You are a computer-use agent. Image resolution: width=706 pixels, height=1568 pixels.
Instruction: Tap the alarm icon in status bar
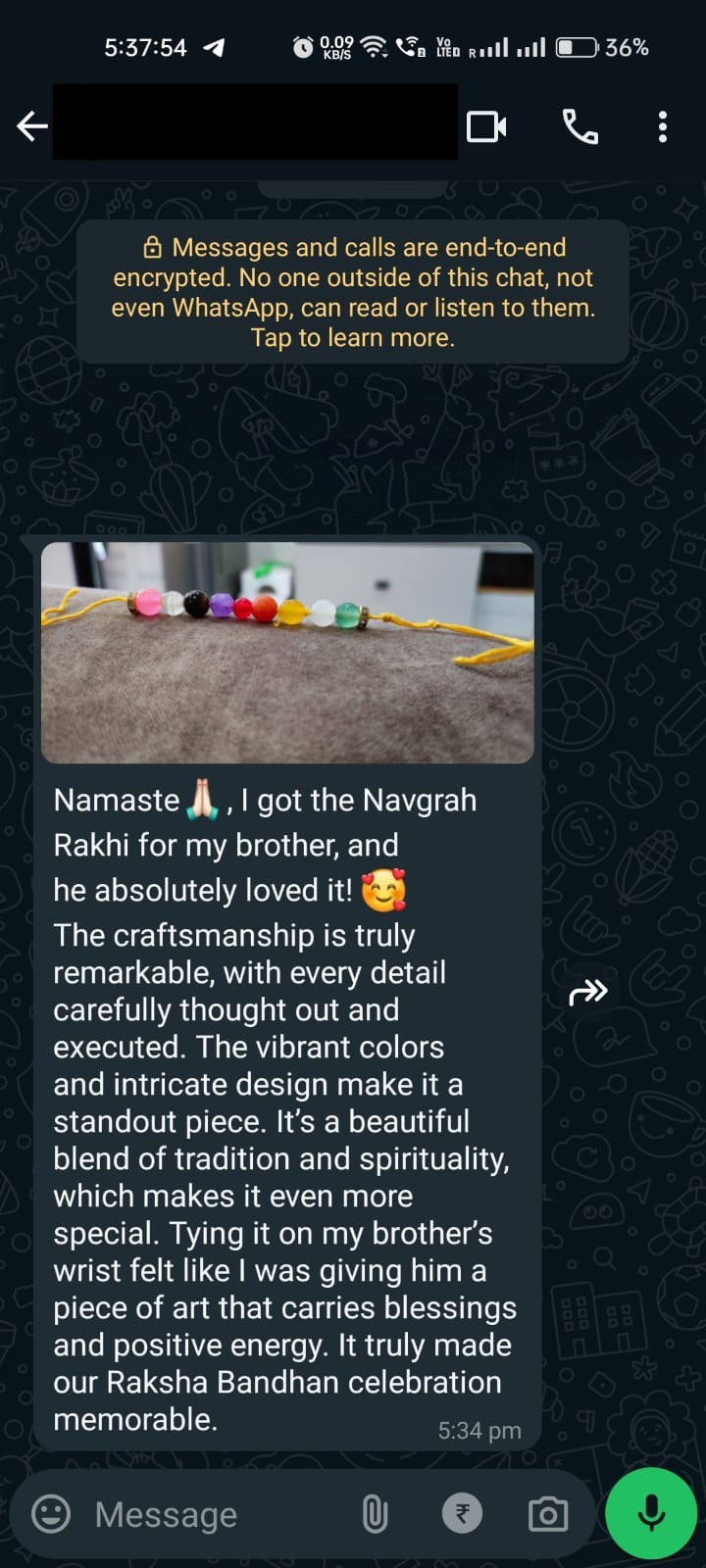pos(304,47)
